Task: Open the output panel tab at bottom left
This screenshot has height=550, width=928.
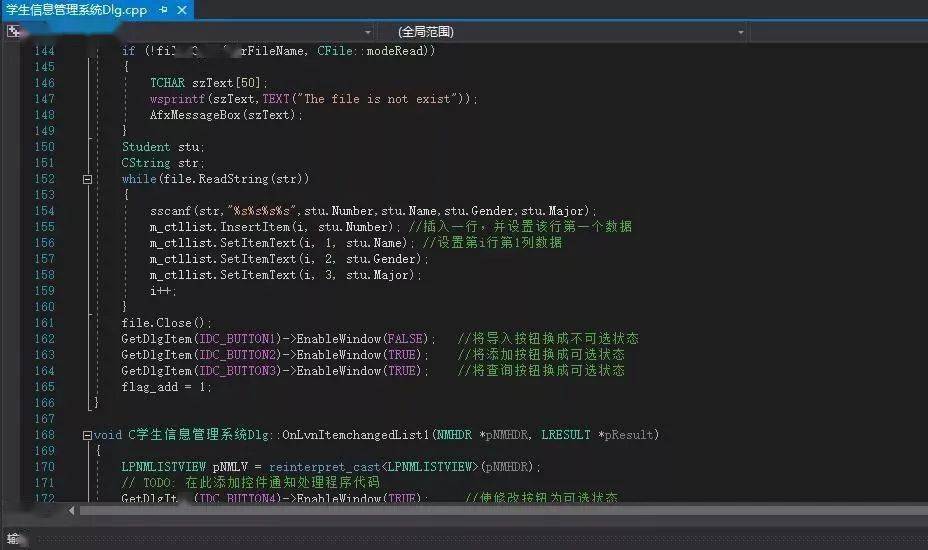Action: coord(14,540)
